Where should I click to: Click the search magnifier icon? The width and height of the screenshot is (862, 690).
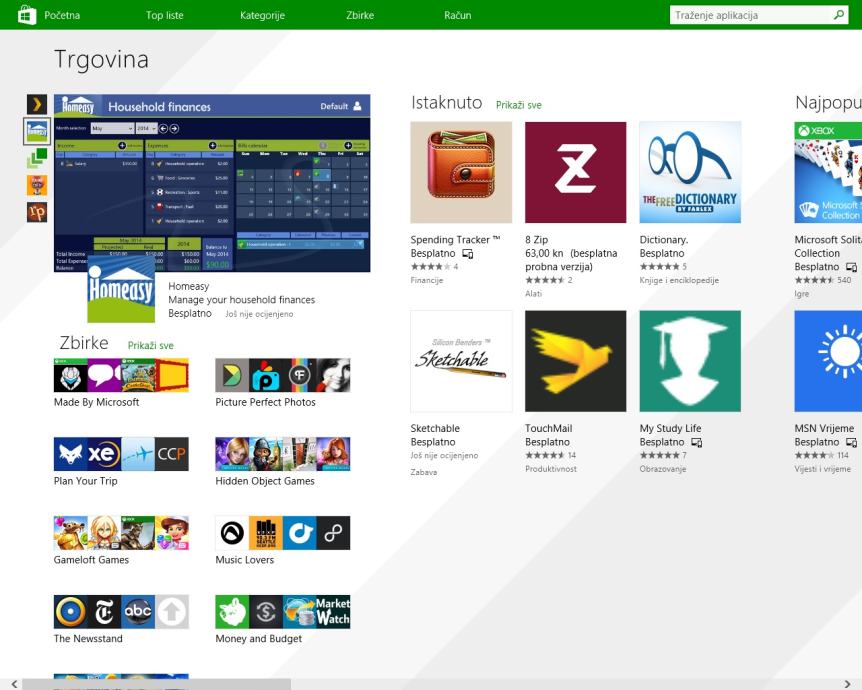pos(839,15)
